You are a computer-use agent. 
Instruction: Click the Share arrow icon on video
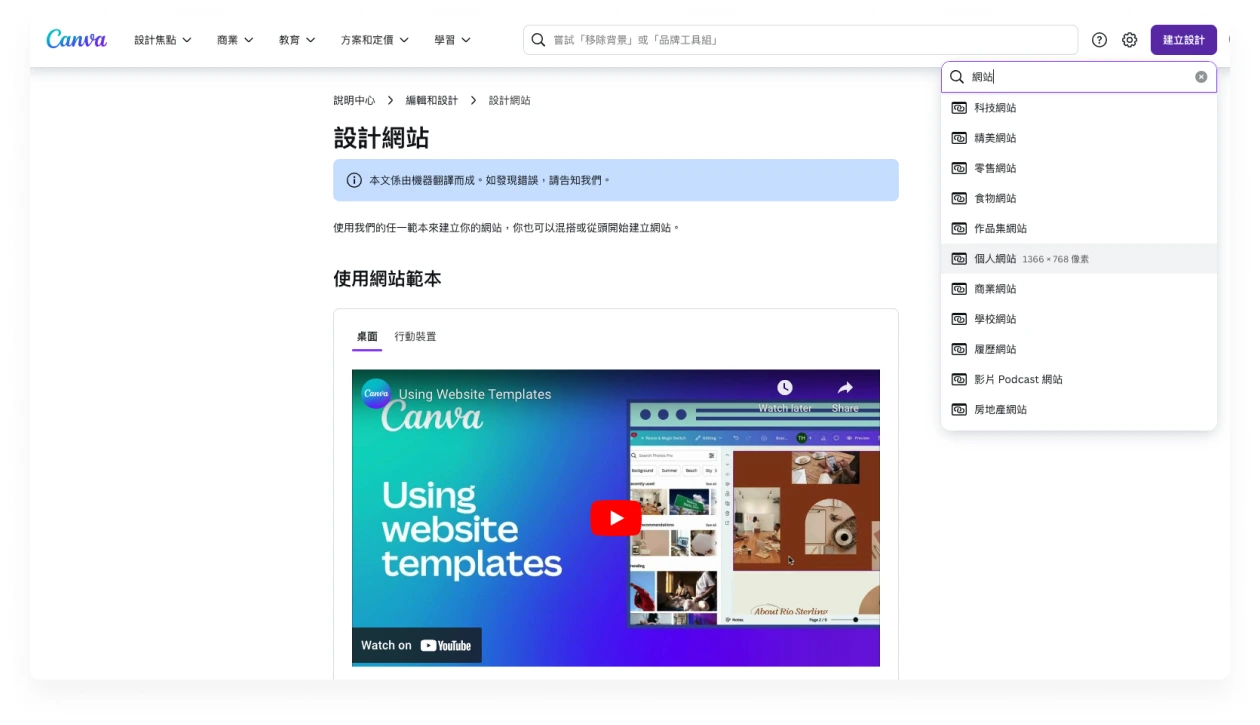pos(845,388)
